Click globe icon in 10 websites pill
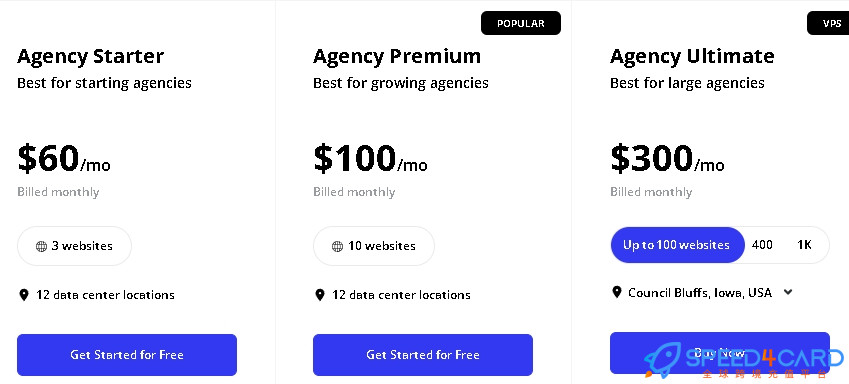This screenshot has width=849, height=384. [337, 246]
